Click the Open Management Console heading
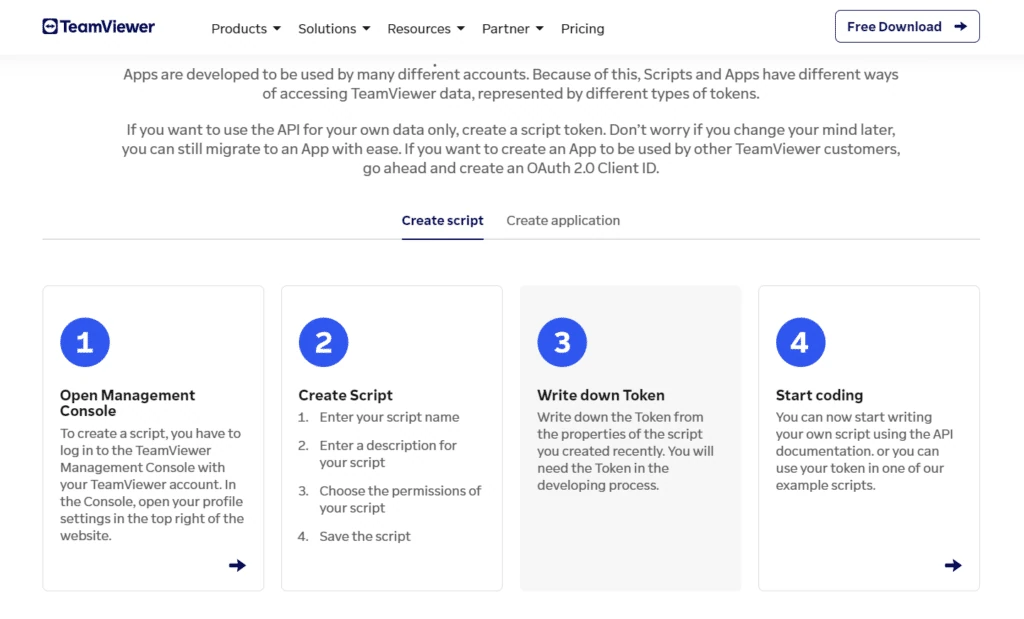 click(x=127, y=403)
